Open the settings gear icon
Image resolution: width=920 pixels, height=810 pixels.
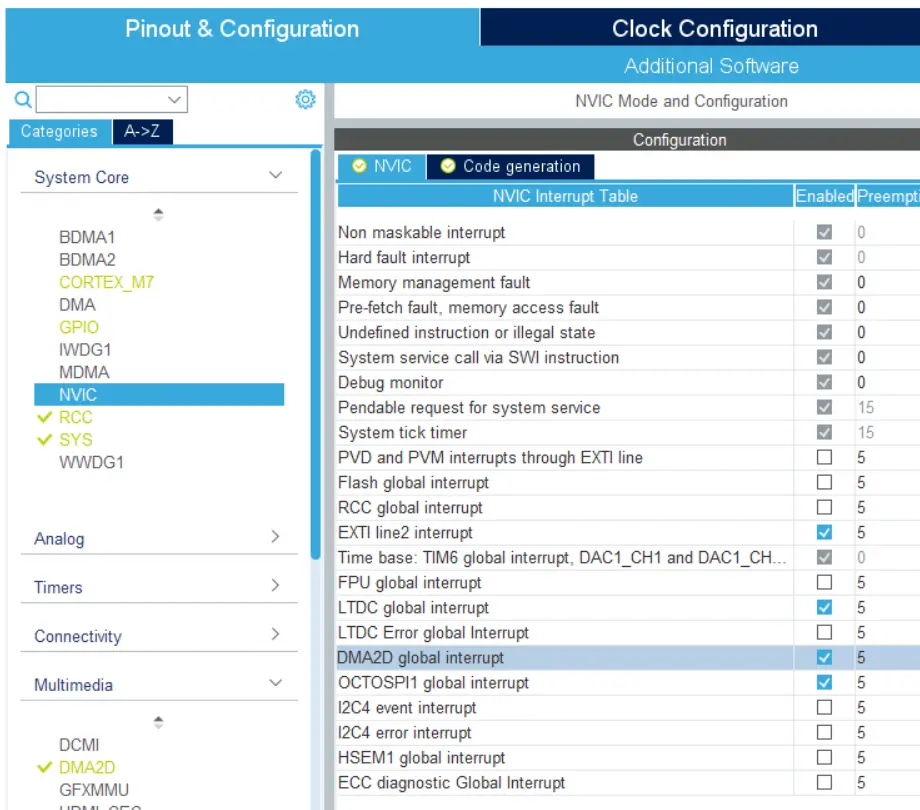click(305, 99)
